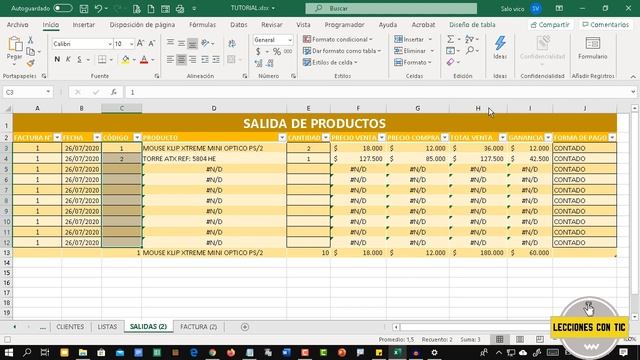Image resolution: width=640 pixels, height=360 pixels.
Task: Select cell with TORRE ATX REF: 5804 HE
Action: point(214,158)
